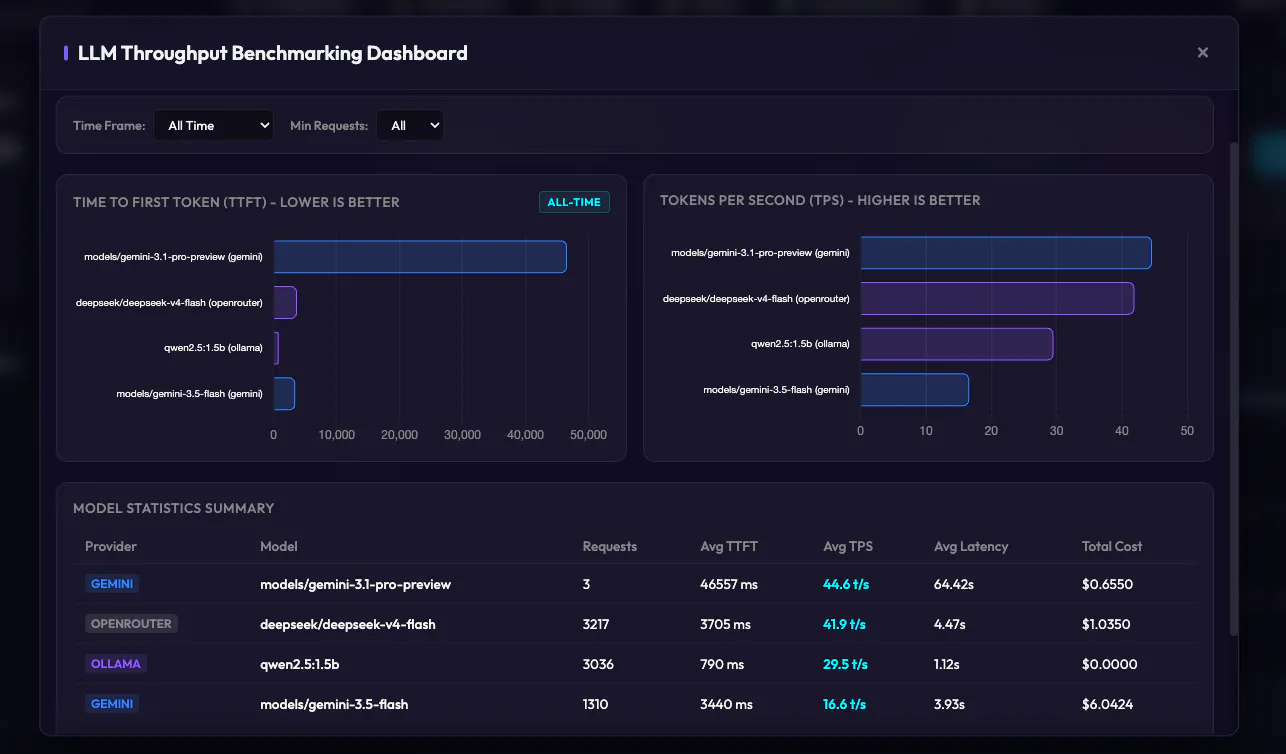The height and width of the screenshot is (754, 1286).
Task: Select models/gemini-3.1-pro-preview in table
Action: tap(356, 584)
